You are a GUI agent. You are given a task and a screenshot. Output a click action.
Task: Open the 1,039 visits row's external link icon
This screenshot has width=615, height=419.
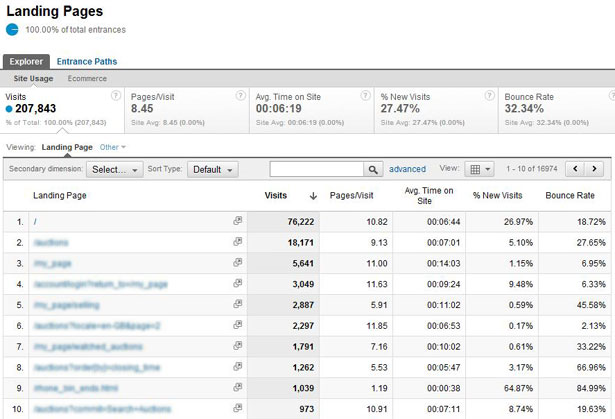pyautogui.click(x=237, y=387)
